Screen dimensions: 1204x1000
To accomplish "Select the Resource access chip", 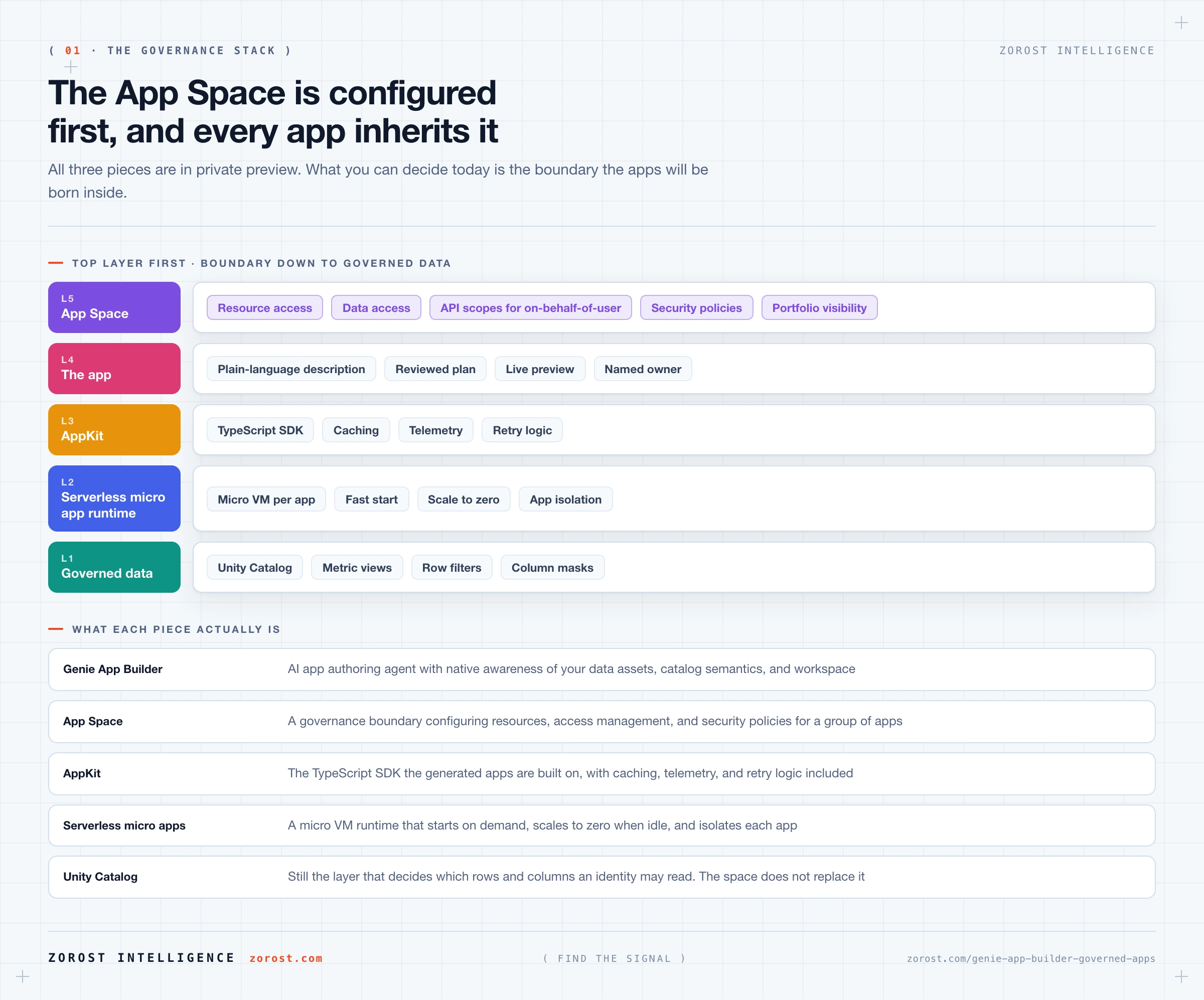I will [x=265, y=308].
